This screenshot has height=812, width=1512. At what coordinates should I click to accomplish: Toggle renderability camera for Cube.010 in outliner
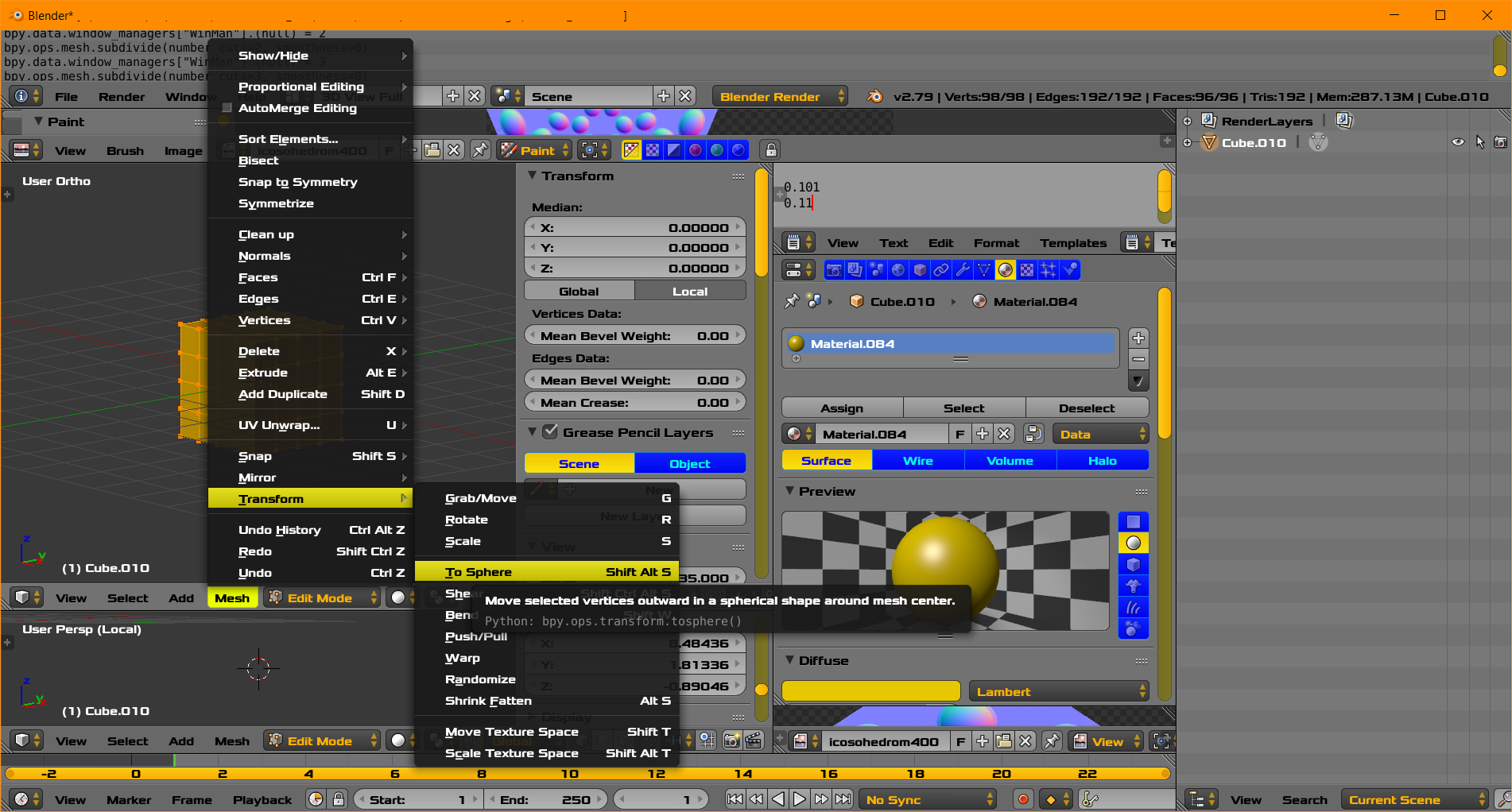coord(1500,142)
